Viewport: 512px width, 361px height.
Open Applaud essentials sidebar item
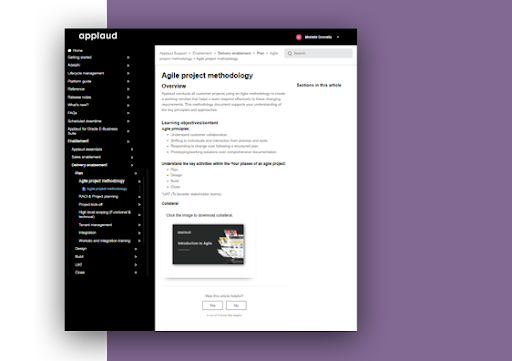[87, 149]
